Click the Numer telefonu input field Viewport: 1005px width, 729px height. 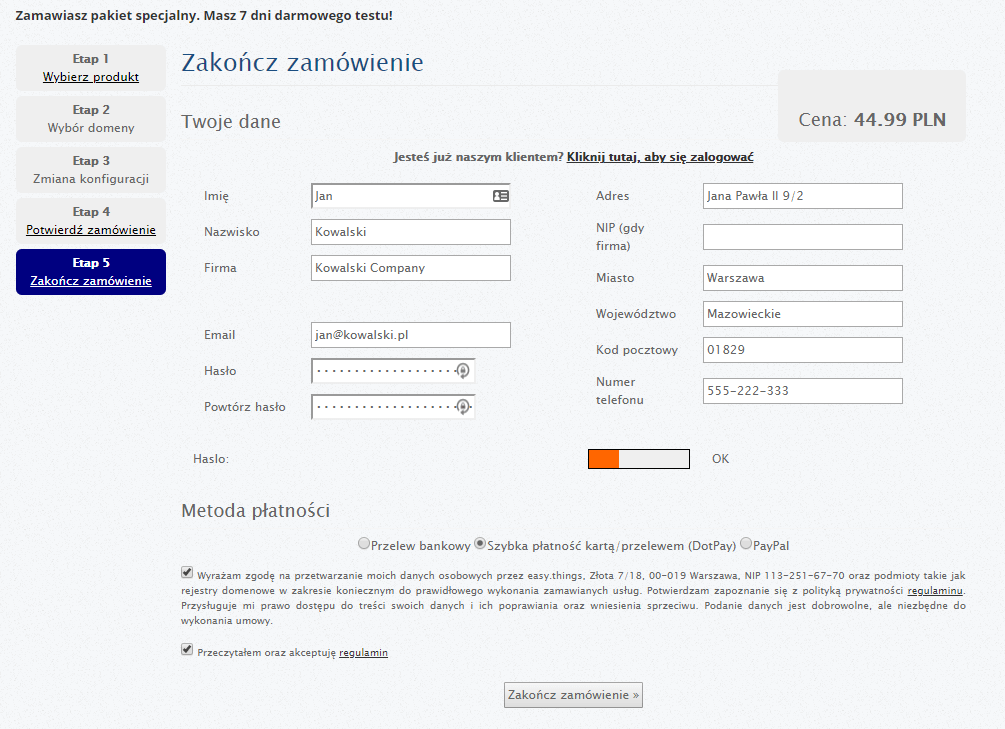pos(802,391)
